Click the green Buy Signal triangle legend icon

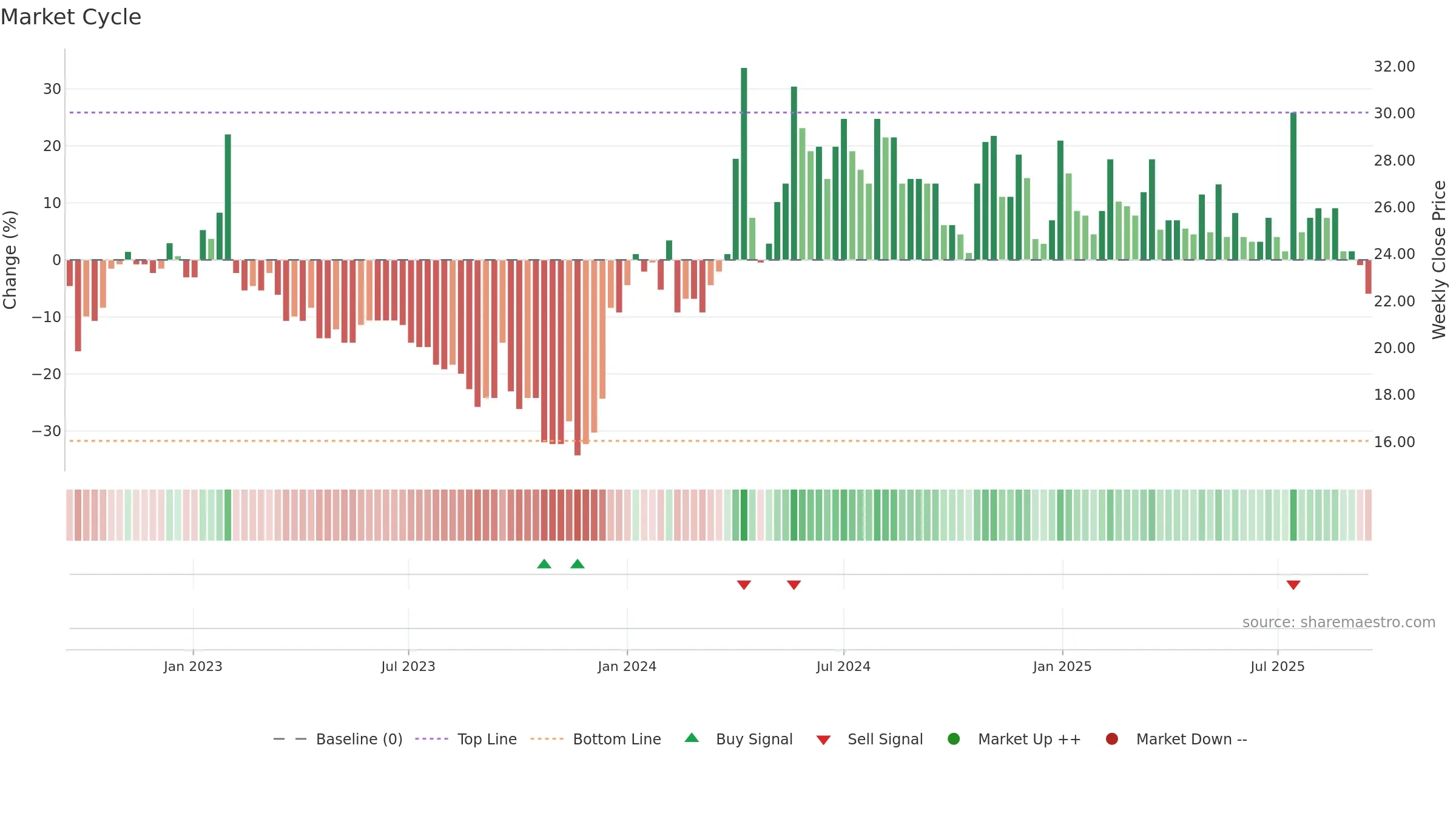(x=692, y=738)
